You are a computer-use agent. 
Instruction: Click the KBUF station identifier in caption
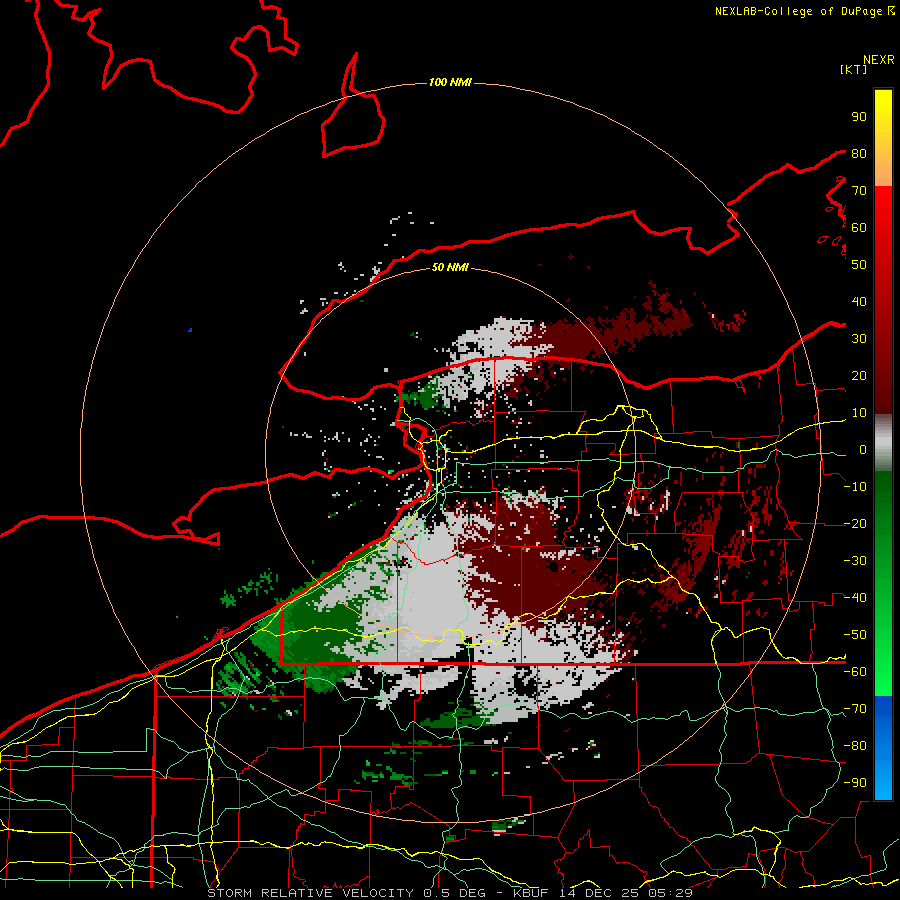click(x=531, y=893)
